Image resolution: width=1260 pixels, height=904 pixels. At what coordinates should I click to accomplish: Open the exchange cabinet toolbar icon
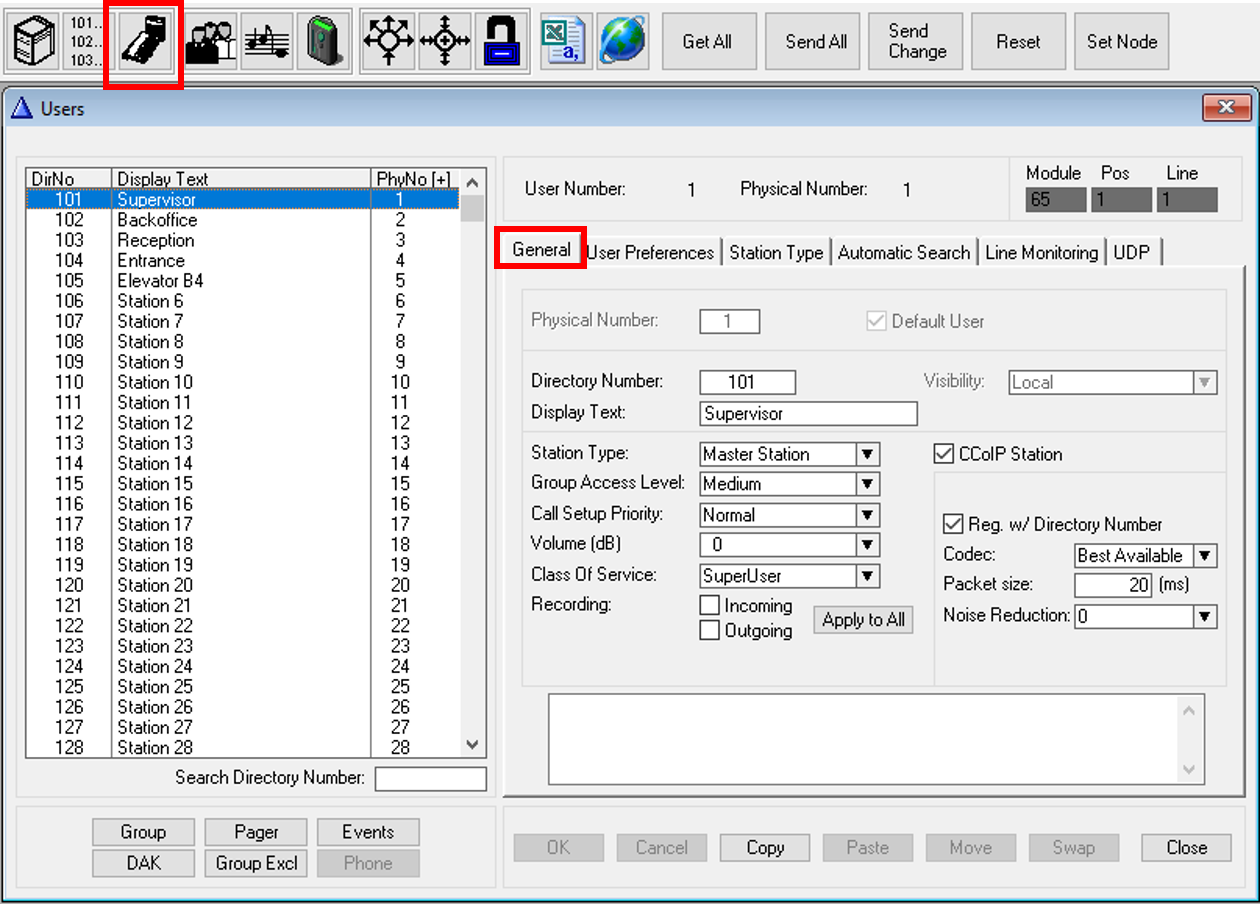[x=33, y=43]
